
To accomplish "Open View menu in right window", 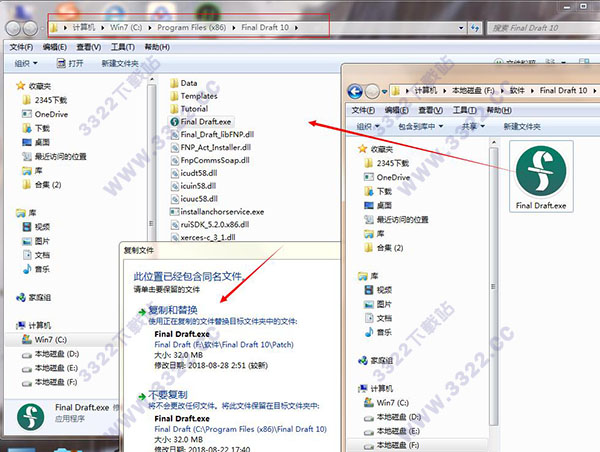I will click(x=430, y=110).
